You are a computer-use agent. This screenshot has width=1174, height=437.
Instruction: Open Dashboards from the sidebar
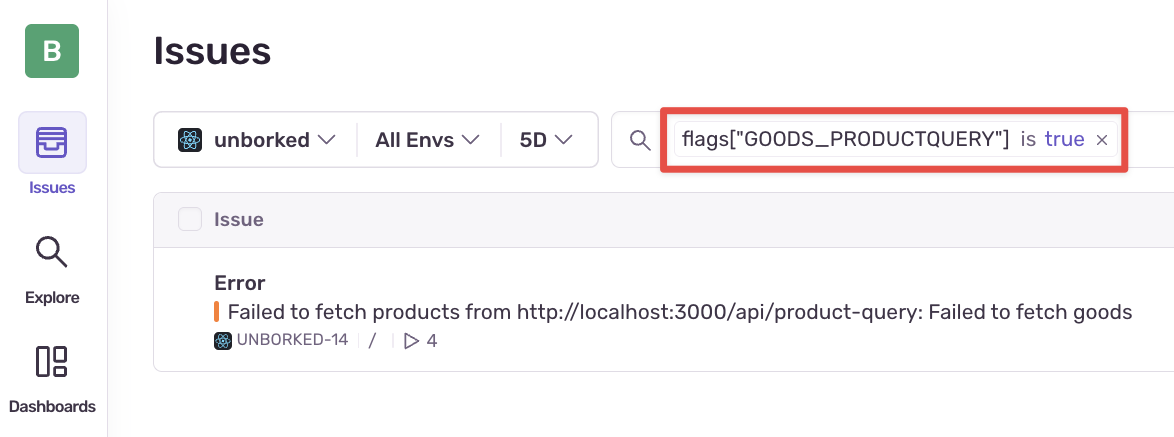tap(52, 377)
